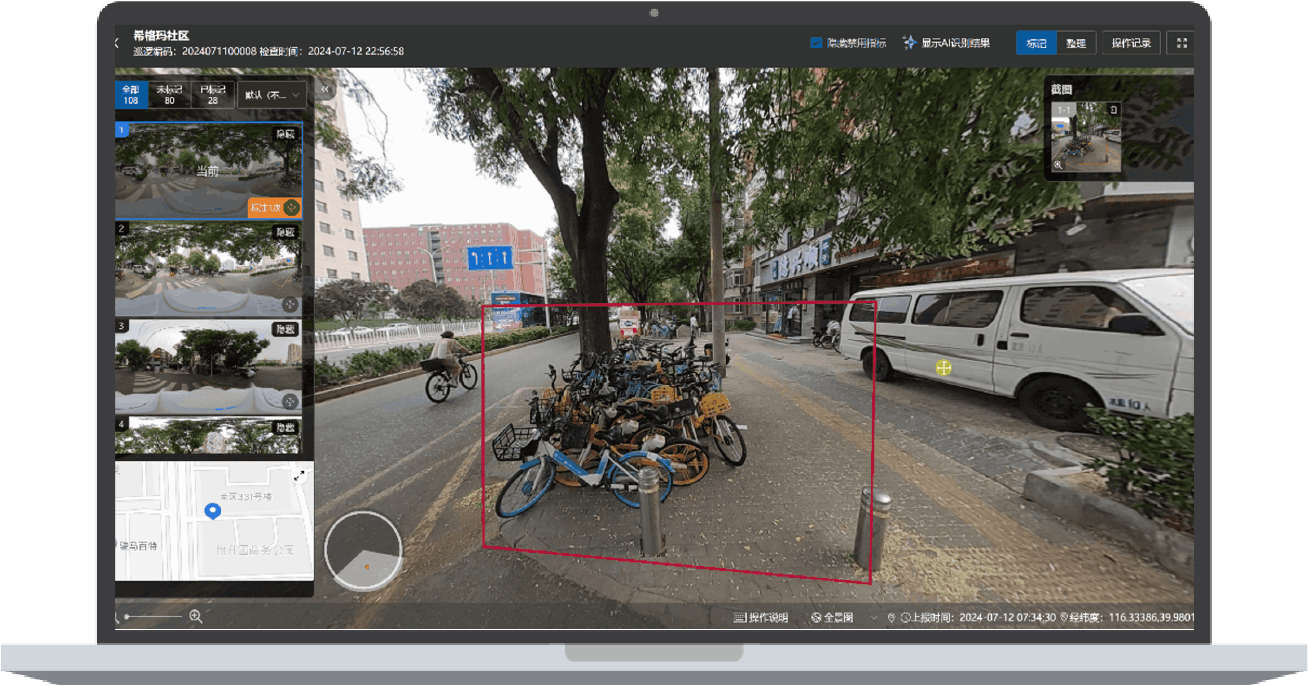
Task: Hide panorama 2 using its top-right label
Action: tap(286, 232)
